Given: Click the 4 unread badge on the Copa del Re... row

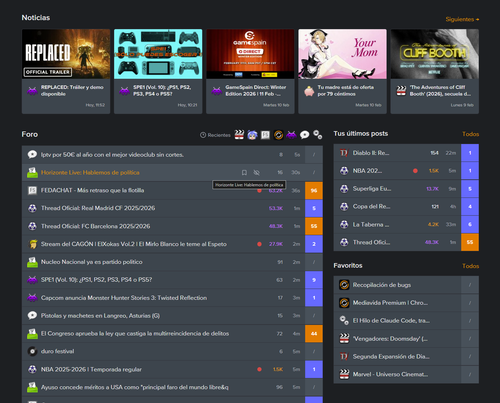Looking at the screenshot, I should click(x=470, y=207).
